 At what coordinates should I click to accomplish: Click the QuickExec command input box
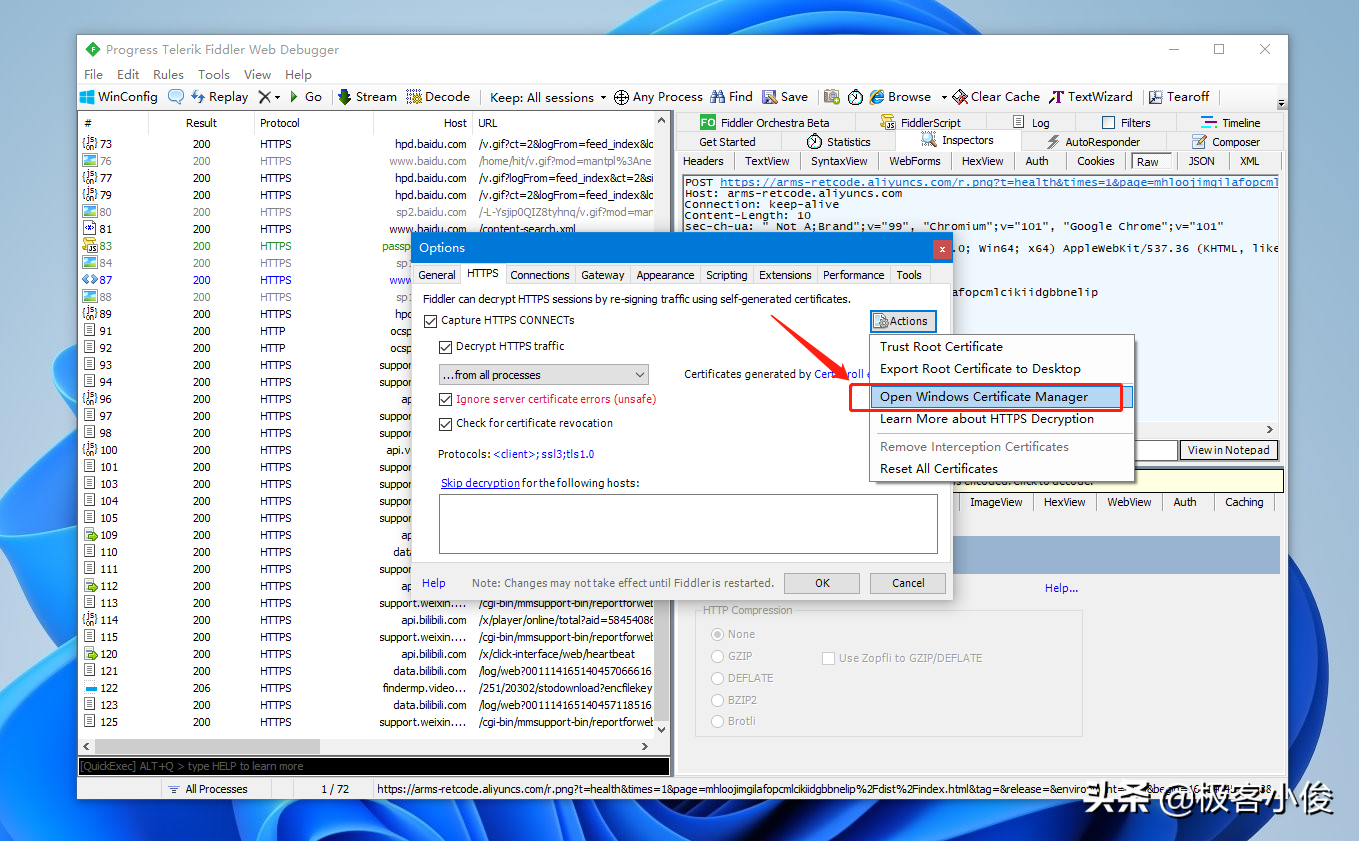[373, 766]
